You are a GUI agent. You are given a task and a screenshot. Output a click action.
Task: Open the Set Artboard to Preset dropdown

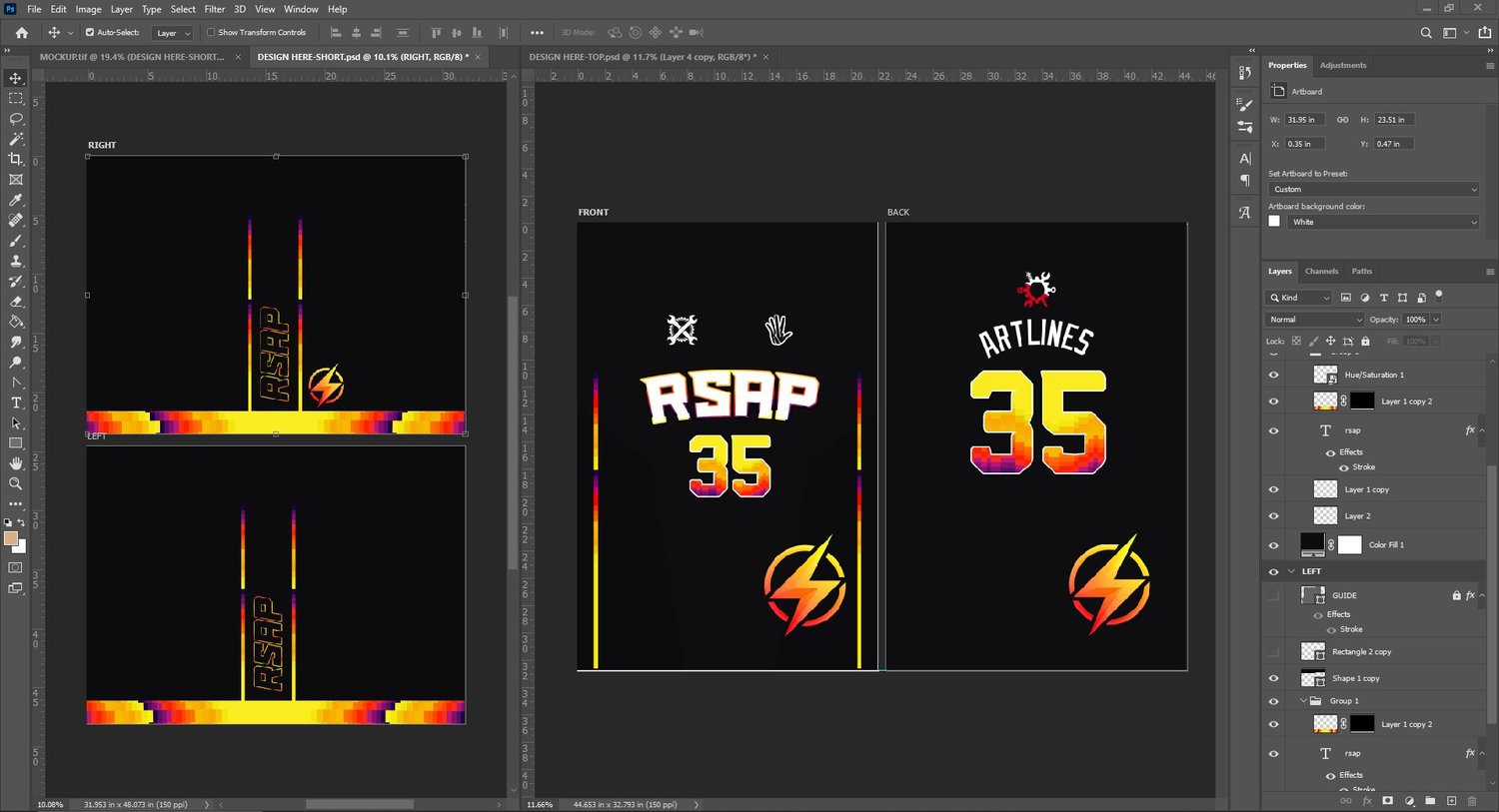coord(1373,189)
